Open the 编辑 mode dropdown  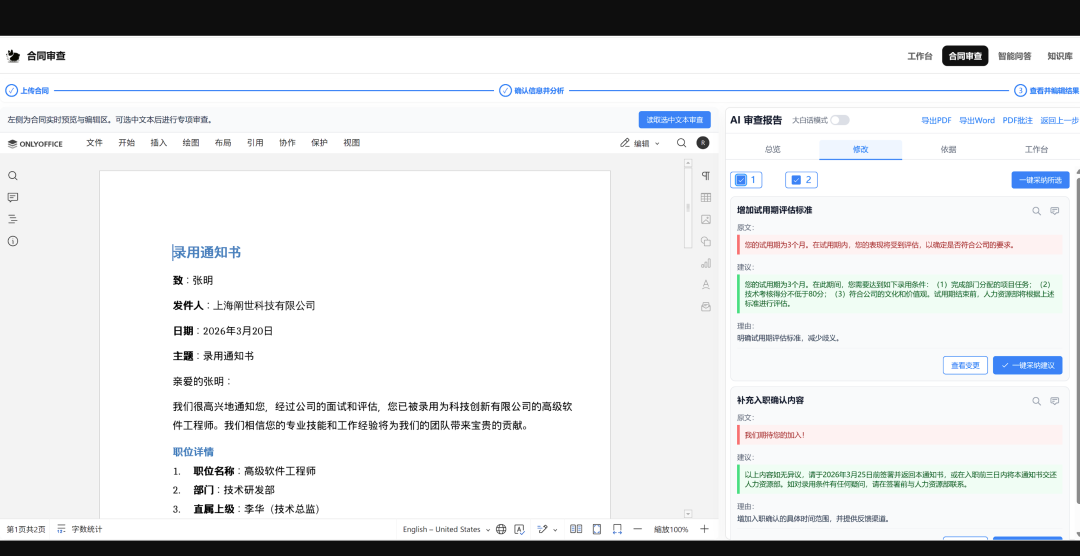pos(640,143)
